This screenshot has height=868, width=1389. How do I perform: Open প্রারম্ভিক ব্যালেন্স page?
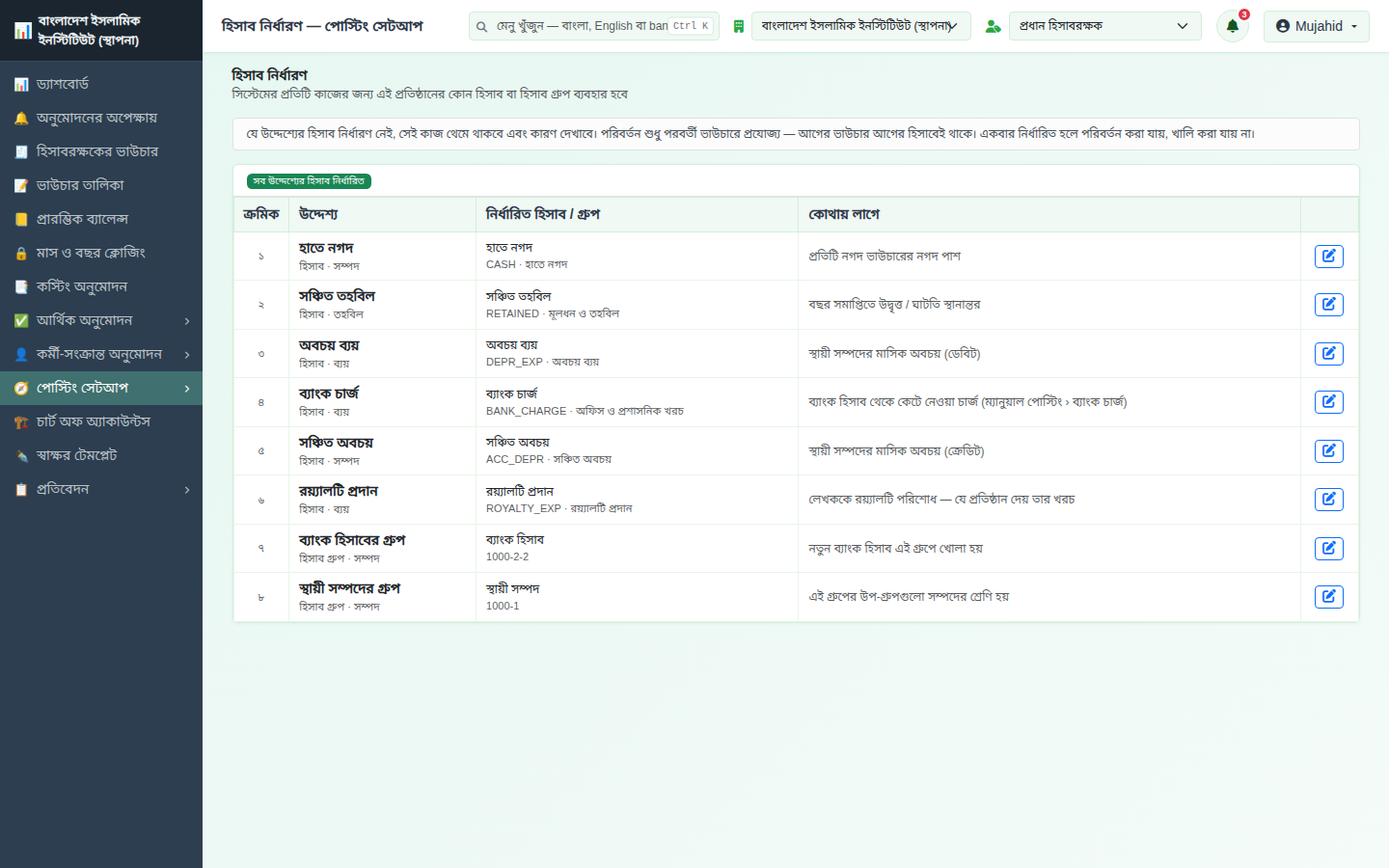pos(101,219)
